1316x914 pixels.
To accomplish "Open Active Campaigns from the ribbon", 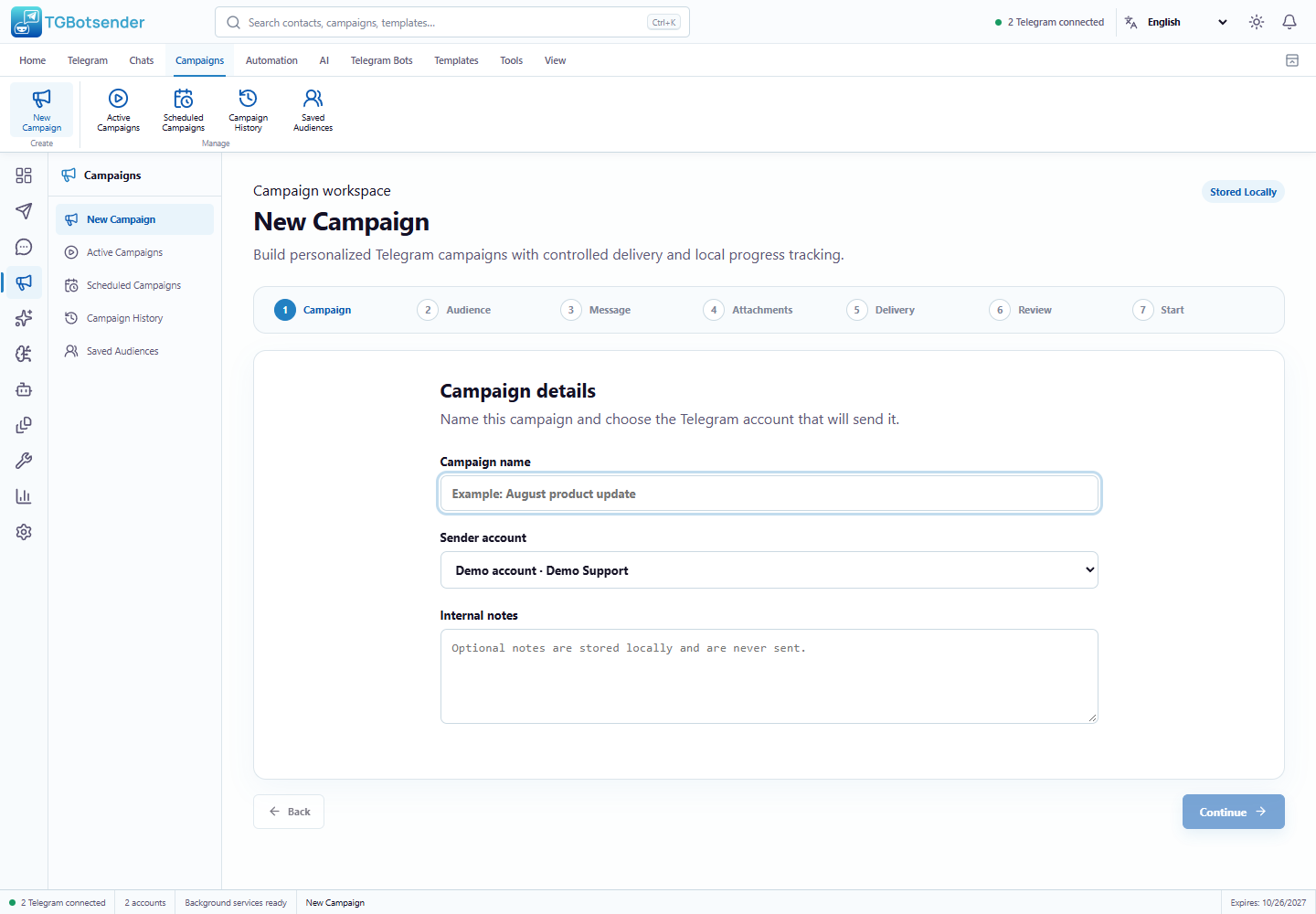I will pyautogui.click(x=119, y=111).
